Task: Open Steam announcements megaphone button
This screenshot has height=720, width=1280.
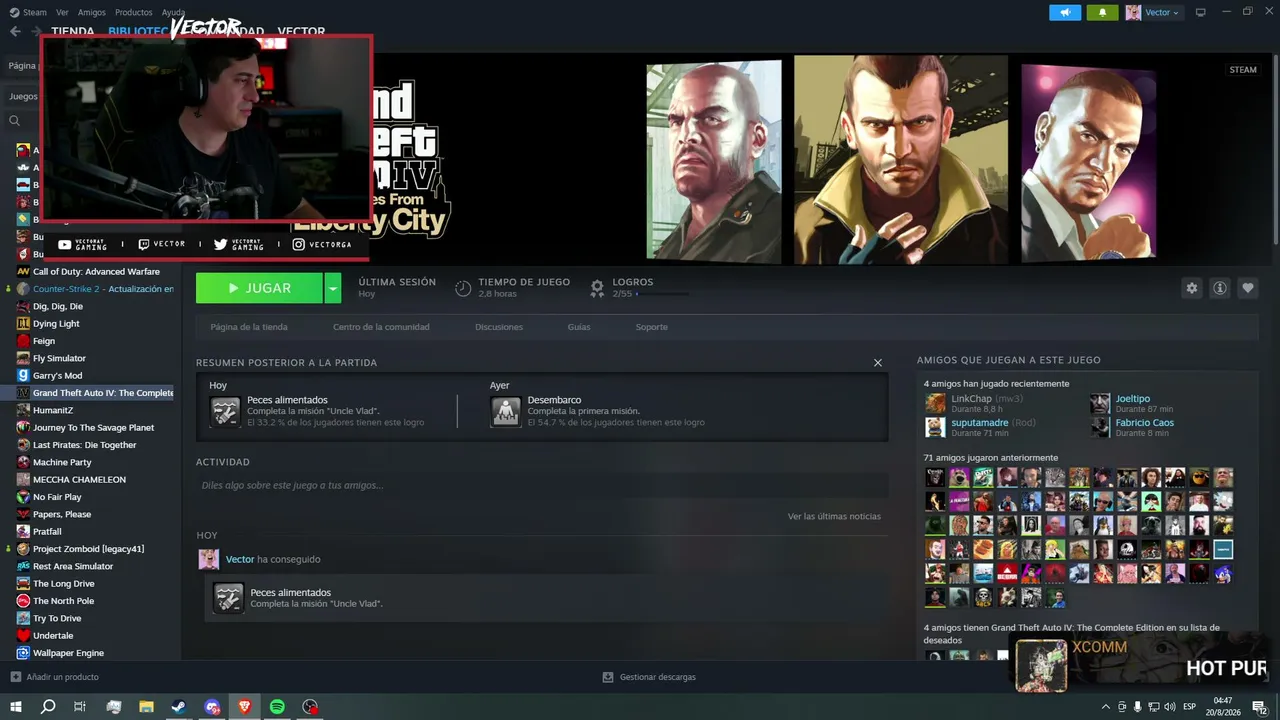Action: pyautogui.click(x=1065, y=12)
